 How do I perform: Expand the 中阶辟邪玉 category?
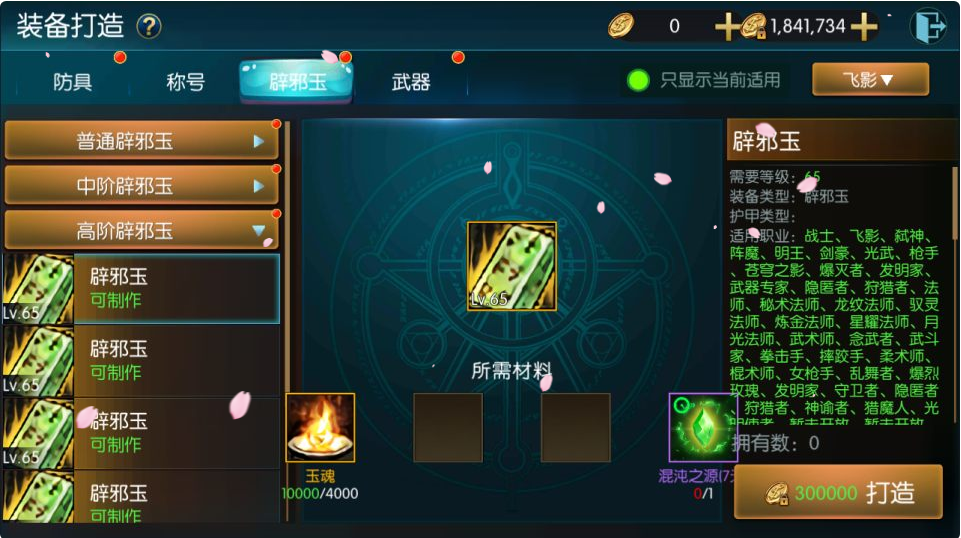(142, 186)
